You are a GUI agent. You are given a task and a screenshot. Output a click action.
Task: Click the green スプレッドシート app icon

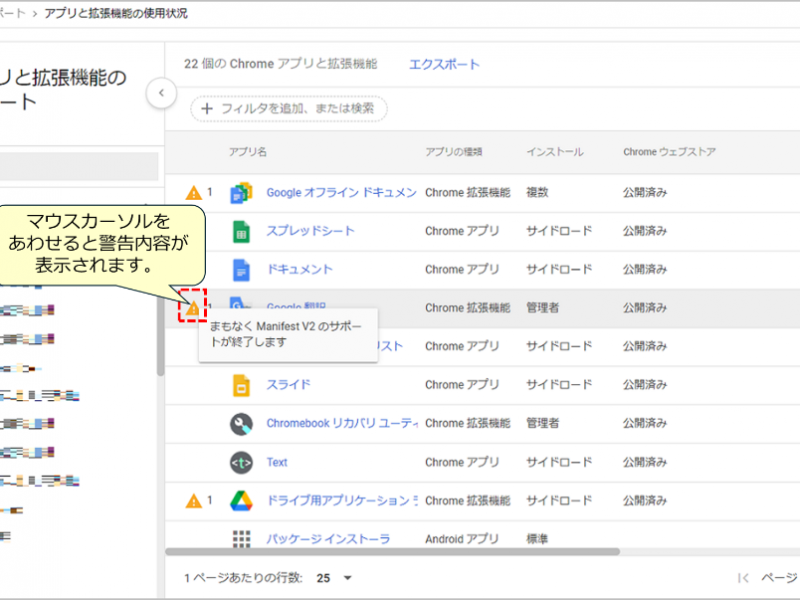pyautogui.click(x=241, y=231)
